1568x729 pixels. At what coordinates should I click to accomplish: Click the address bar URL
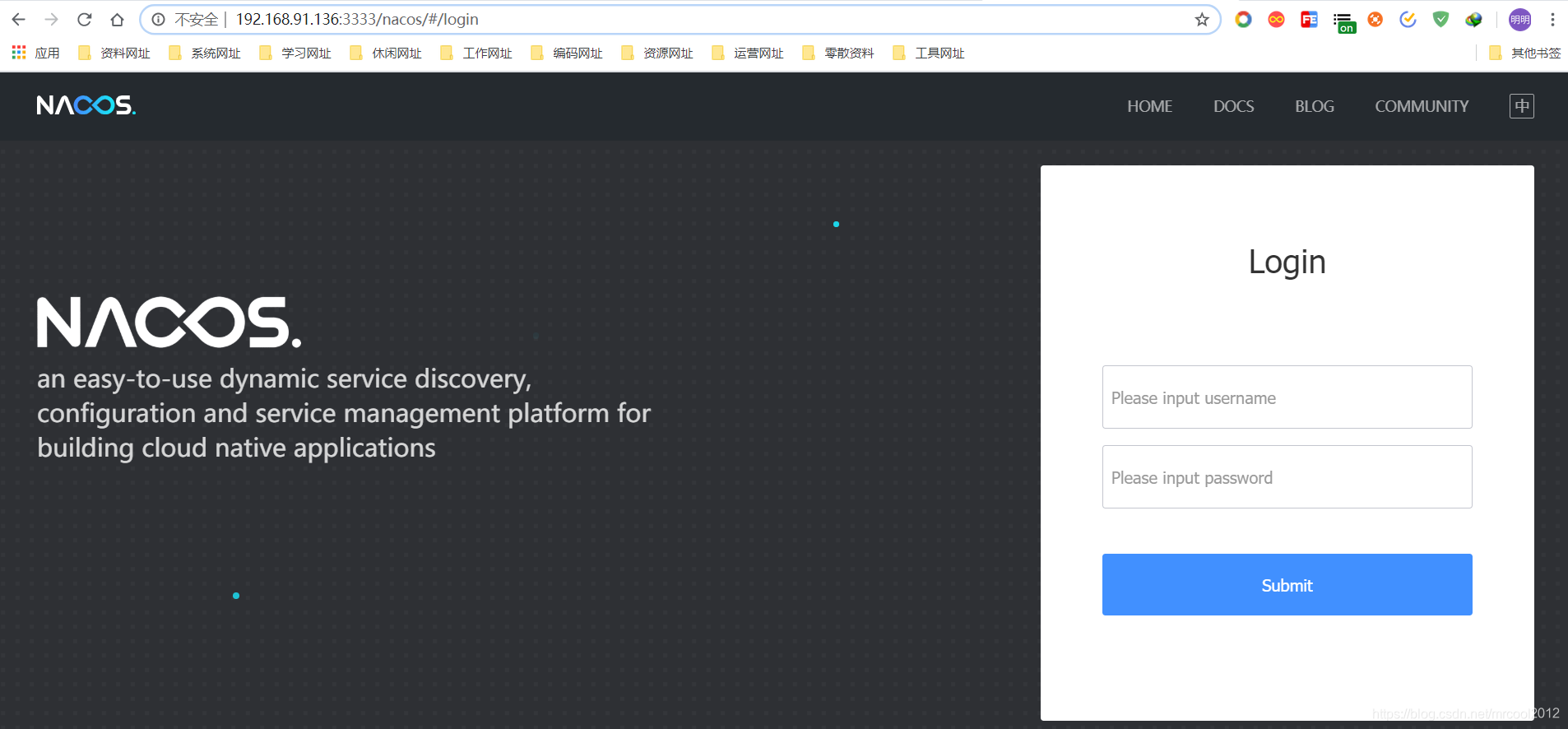[x=357, y=19]
